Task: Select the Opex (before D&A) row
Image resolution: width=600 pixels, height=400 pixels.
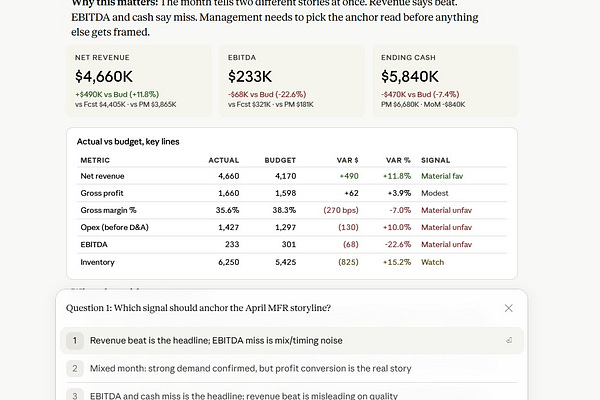Action: pos(292,227)
